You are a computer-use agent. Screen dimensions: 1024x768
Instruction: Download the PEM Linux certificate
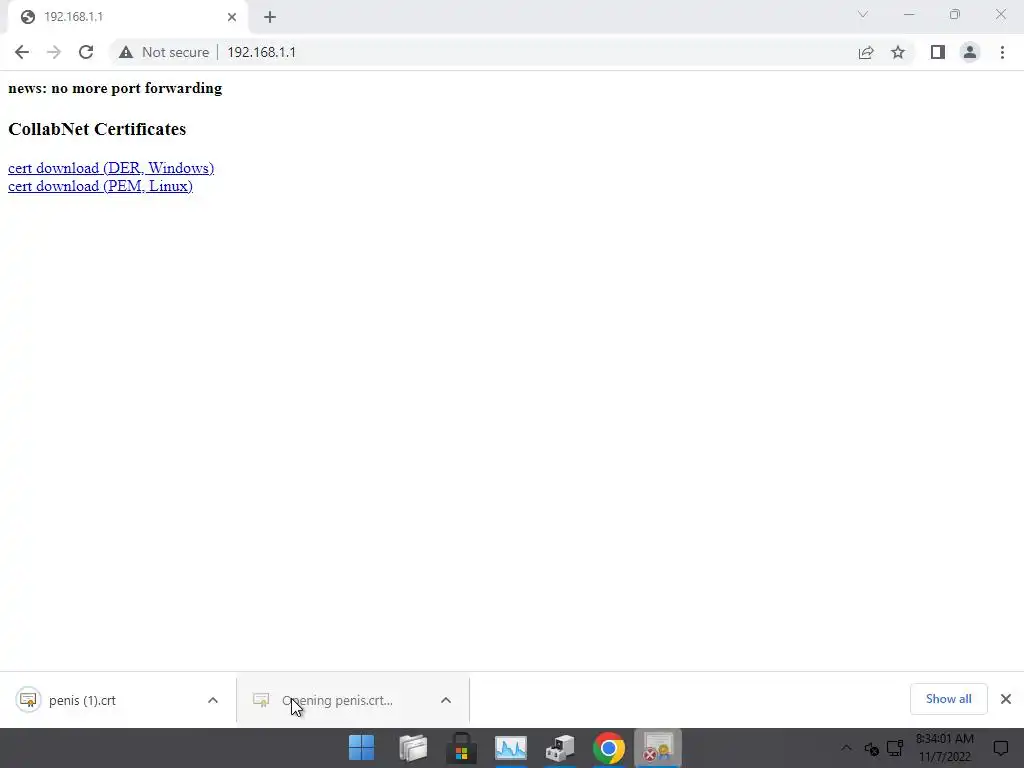click(x=101, y=186)
